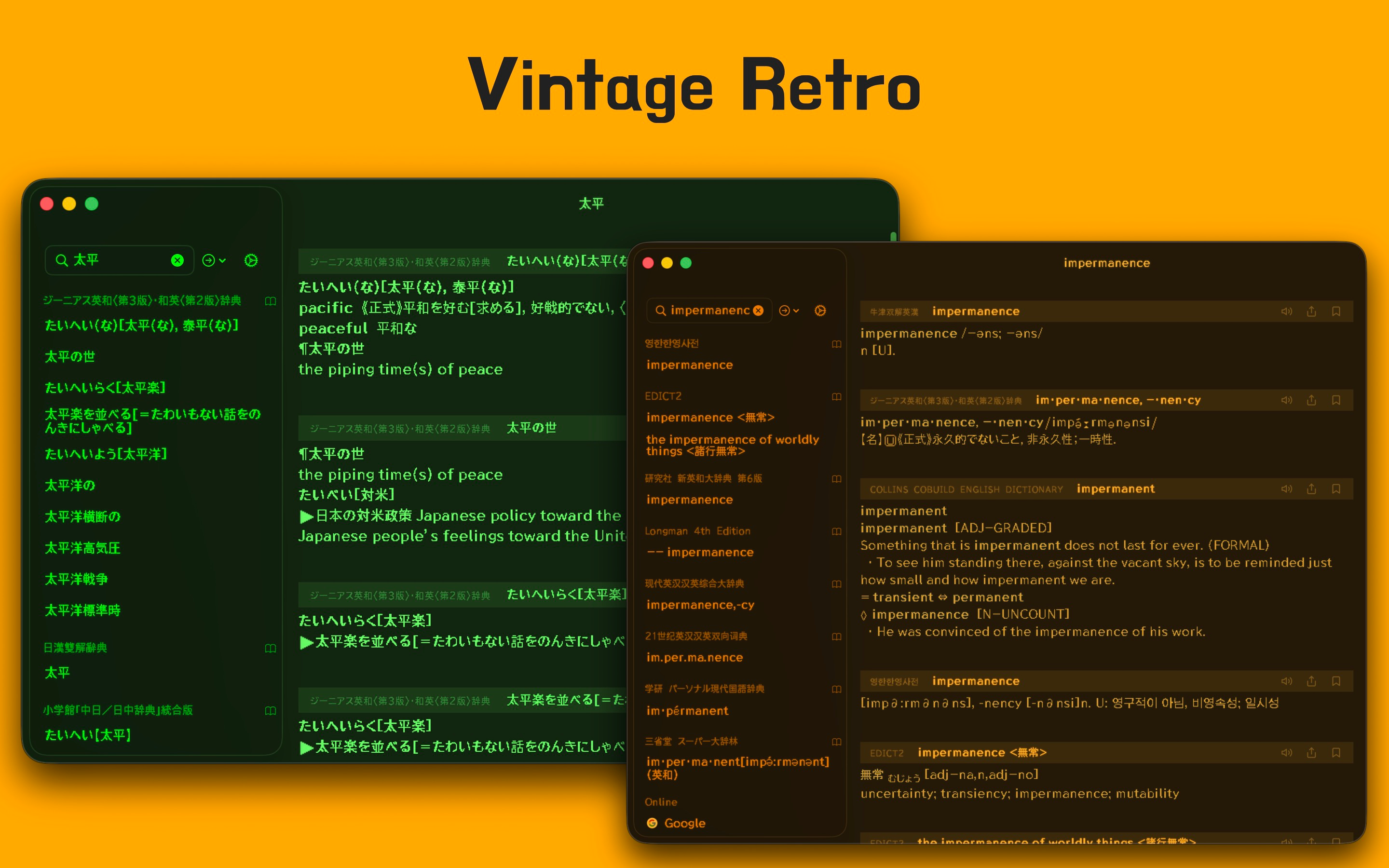Image resolution: width=1389 pixels, height=868 pixels.
Task: Open navigation dropdown arrow in green window
Action: point(214,260)
